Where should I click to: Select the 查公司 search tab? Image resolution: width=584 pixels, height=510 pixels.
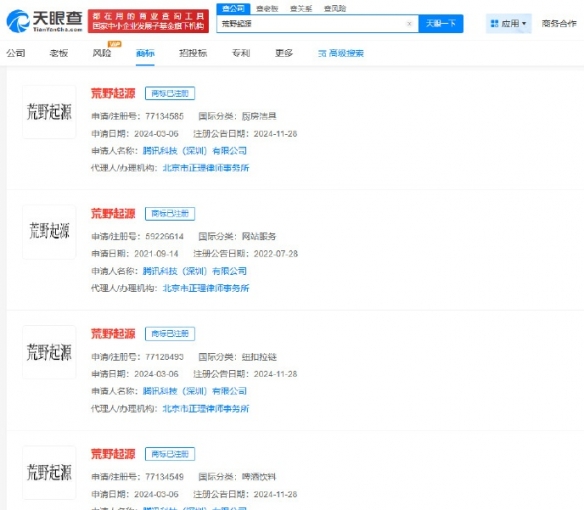(234, 9)
